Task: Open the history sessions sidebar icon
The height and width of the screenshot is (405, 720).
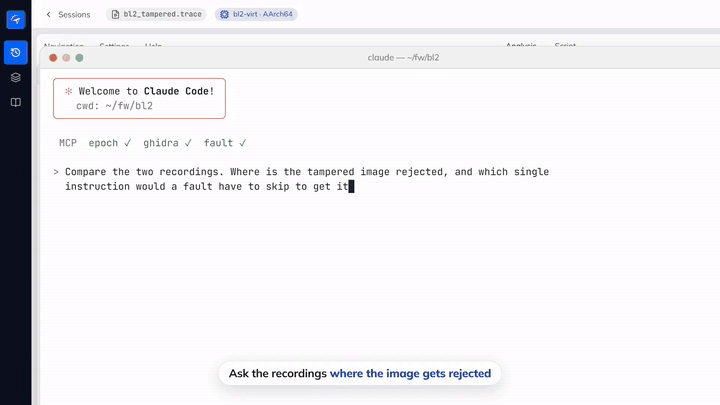Action: 16,52
